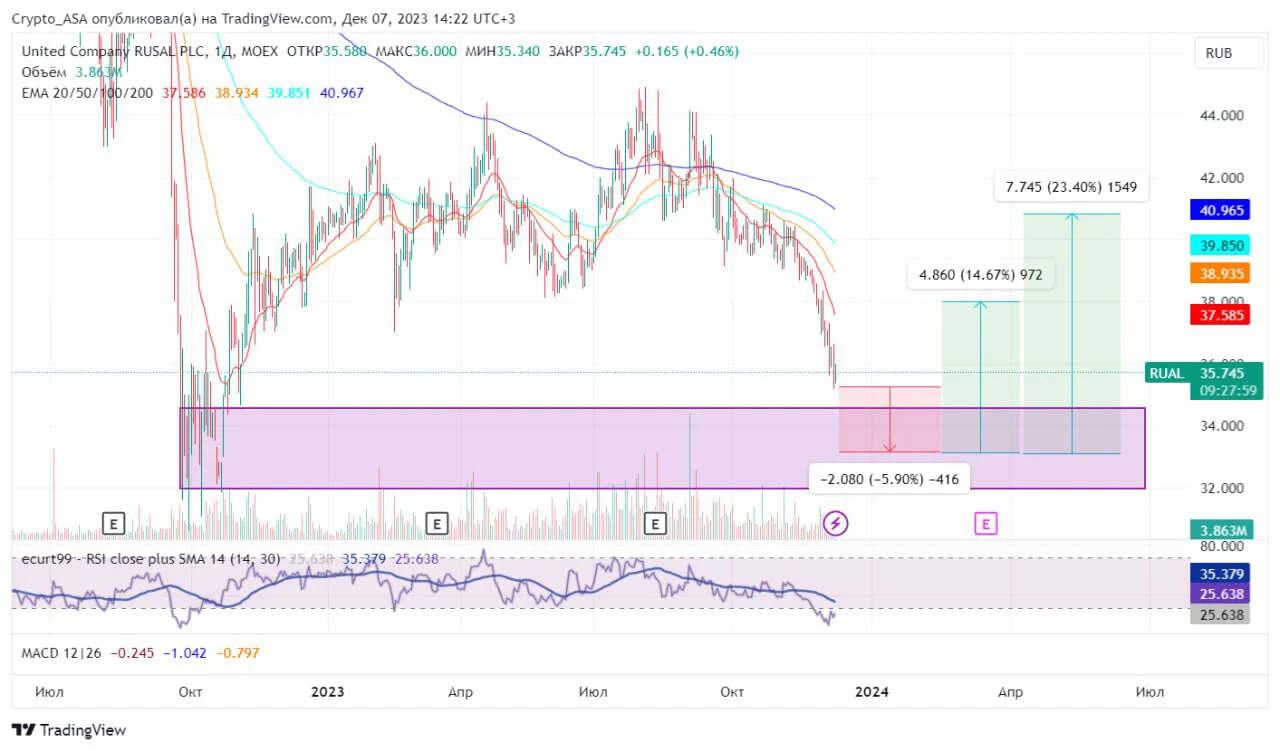Viewport: 1280px width, 751px height.
Task: Open the purple upcoming earnings E marker
Action: pyautogui.click(x=986, y=523)
